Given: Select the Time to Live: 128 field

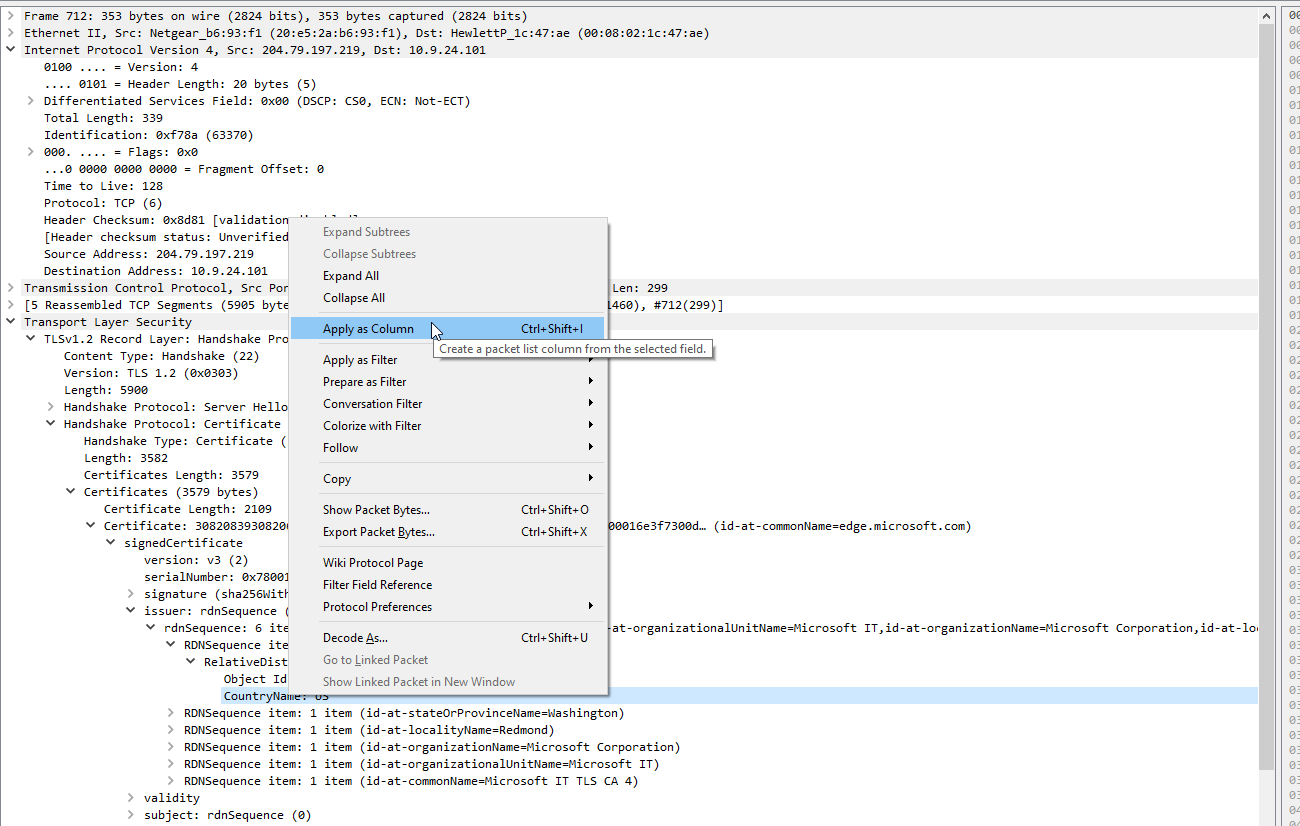Looking at the screenshot, I should 103,186.
